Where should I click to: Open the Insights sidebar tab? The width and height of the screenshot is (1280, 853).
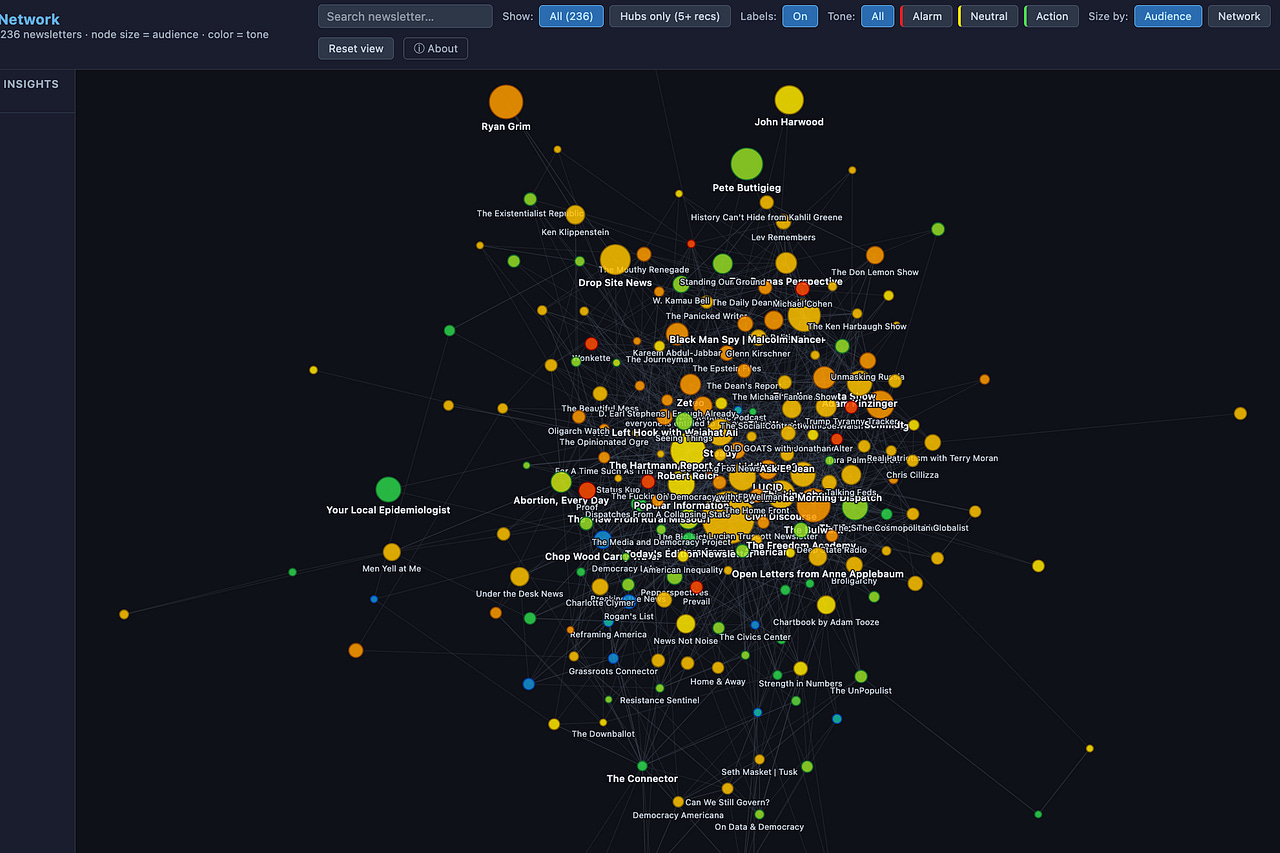[x=31, y=84]
